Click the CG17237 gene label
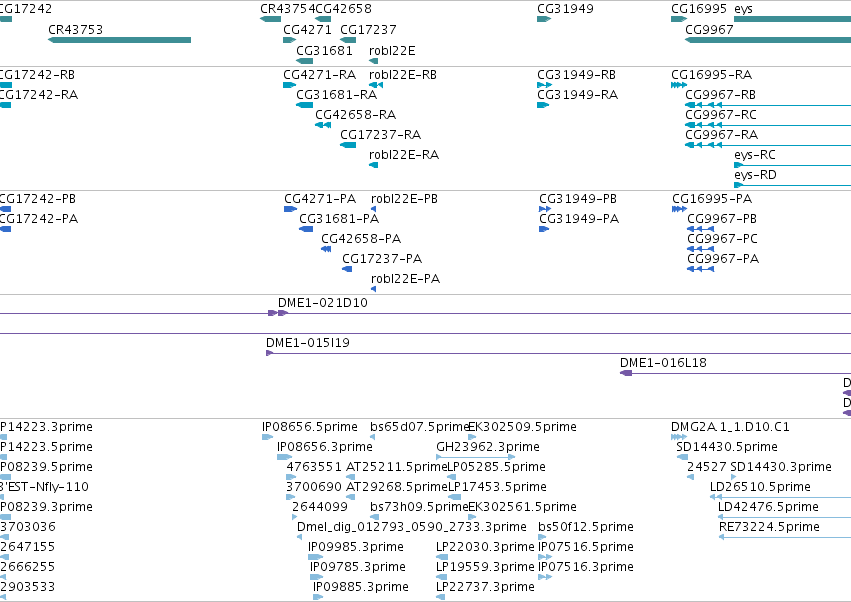 368,30
